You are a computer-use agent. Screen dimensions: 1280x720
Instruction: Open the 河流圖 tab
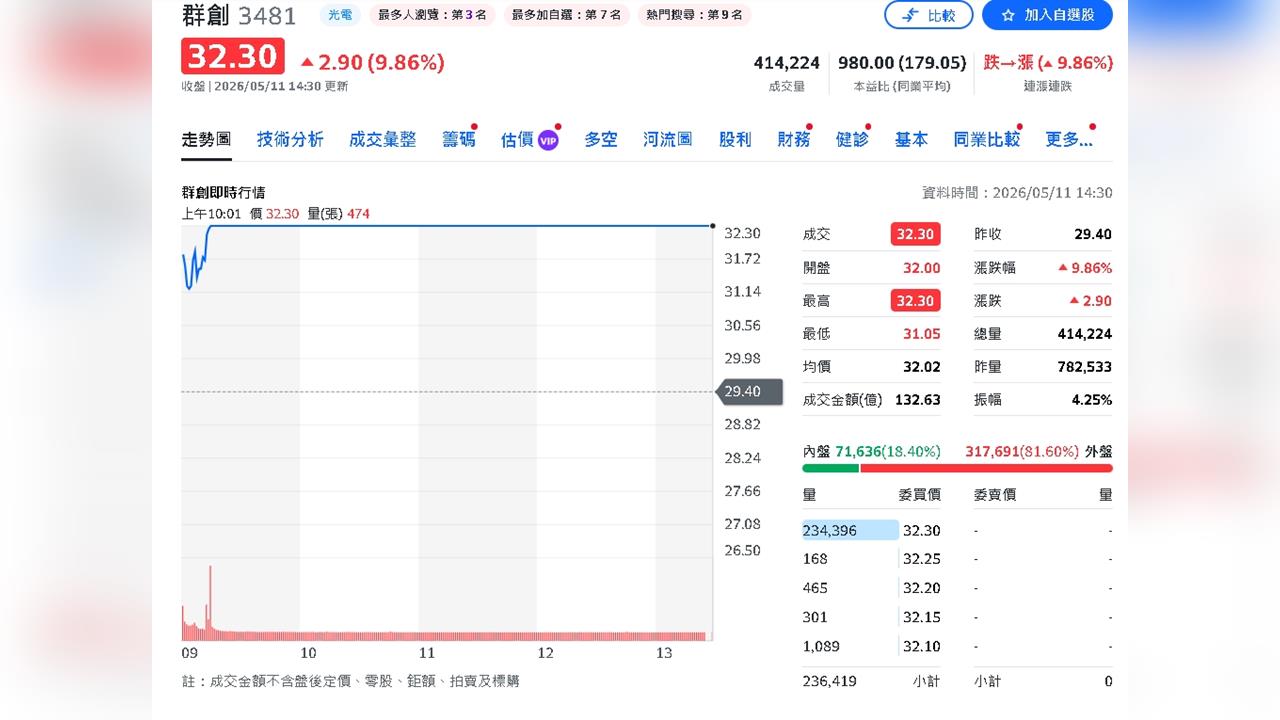pyautogui.click(x=668, y=140)
